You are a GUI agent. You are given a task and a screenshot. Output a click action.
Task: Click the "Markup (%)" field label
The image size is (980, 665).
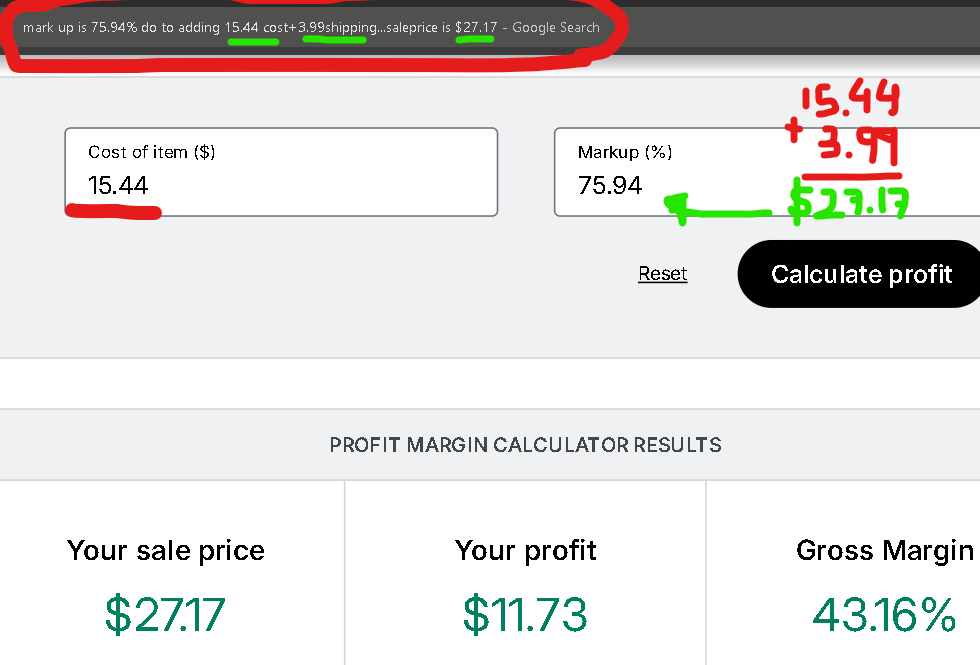625,152
